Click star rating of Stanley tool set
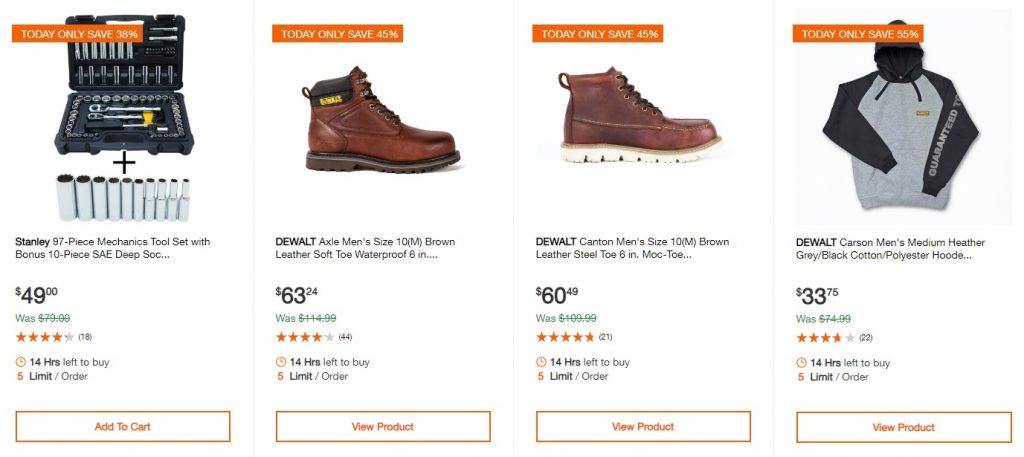The height and width of the screenshot is (457, 1024). tap(44, 337)
